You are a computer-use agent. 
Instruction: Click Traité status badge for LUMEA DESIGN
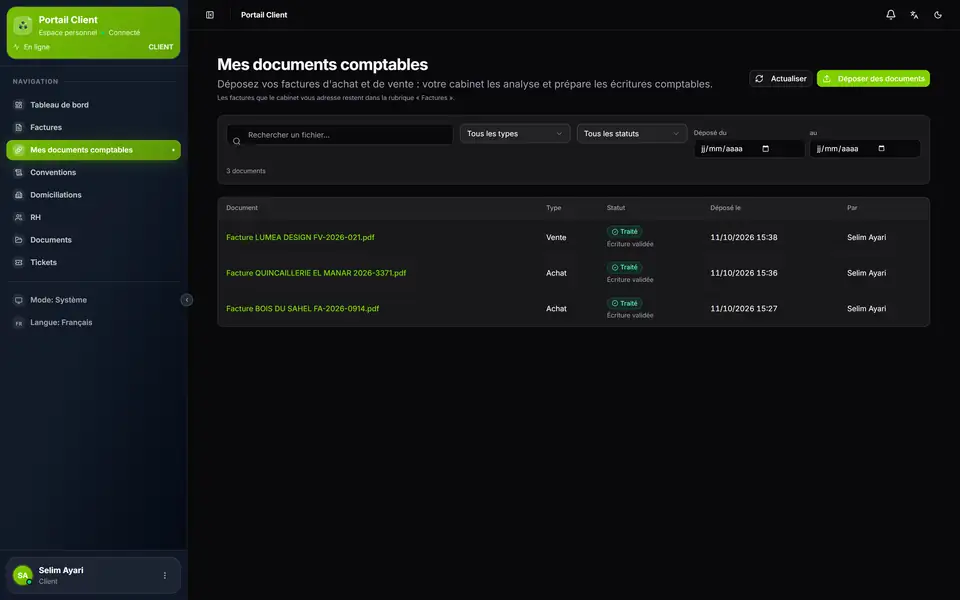coord(624,231)
